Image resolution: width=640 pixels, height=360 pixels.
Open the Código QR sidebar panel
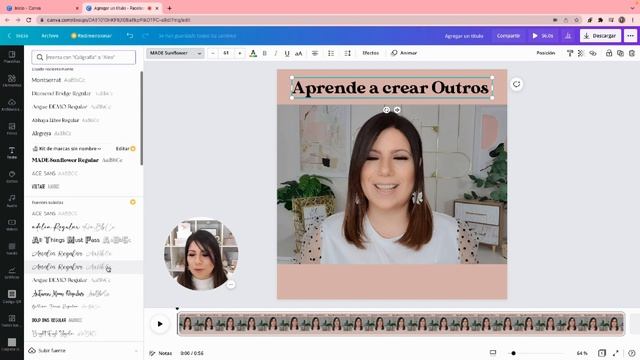(x=12, y=296)
